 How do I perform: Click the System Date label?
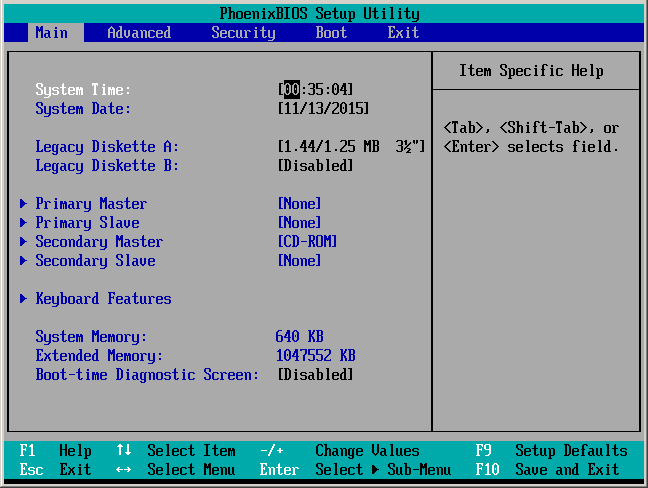pos(83,109)
